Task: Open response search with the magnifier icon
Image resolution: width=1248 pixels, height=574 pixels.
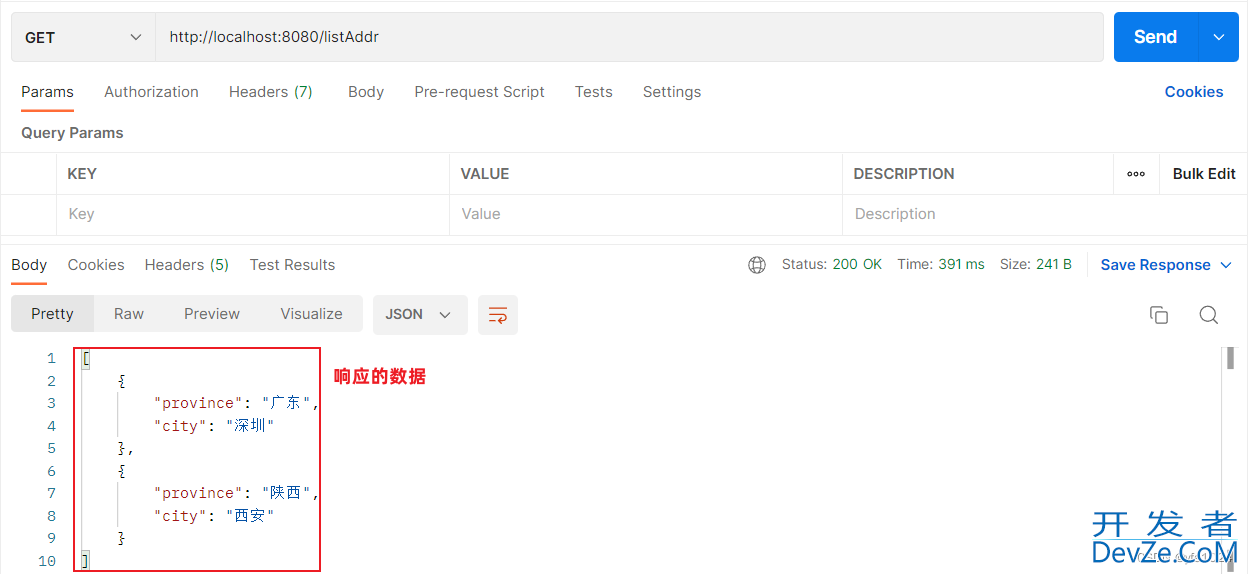Action: [x=1208, y=315]
